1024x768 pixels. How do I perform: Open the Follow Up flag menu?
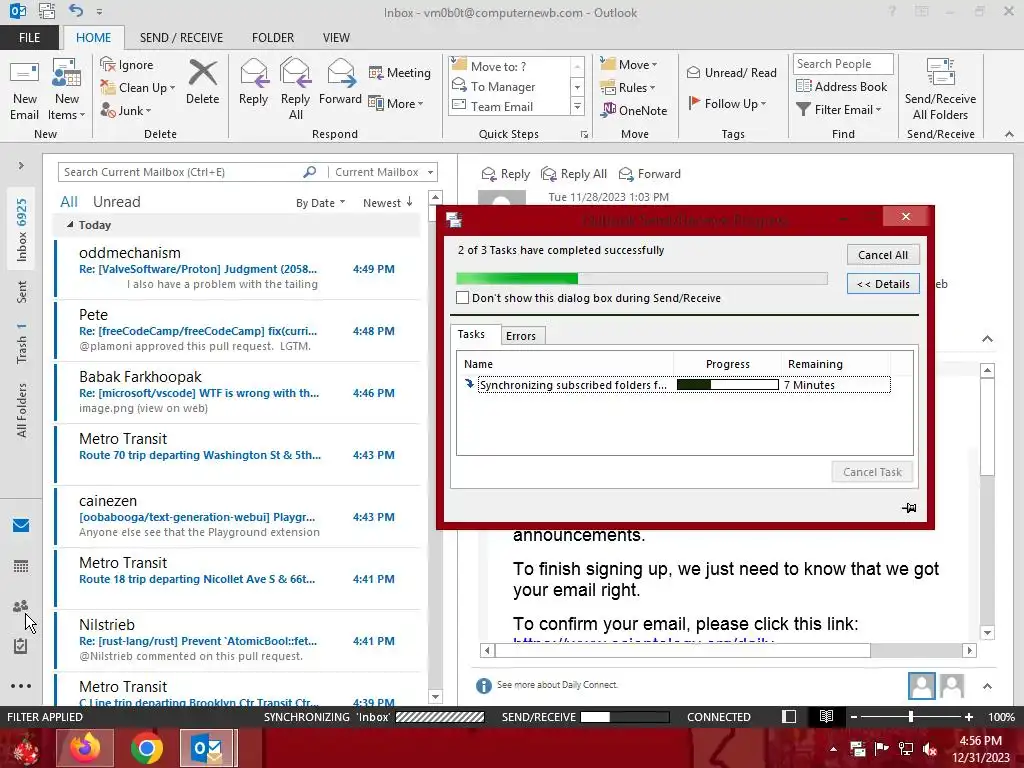coord(728,103)
